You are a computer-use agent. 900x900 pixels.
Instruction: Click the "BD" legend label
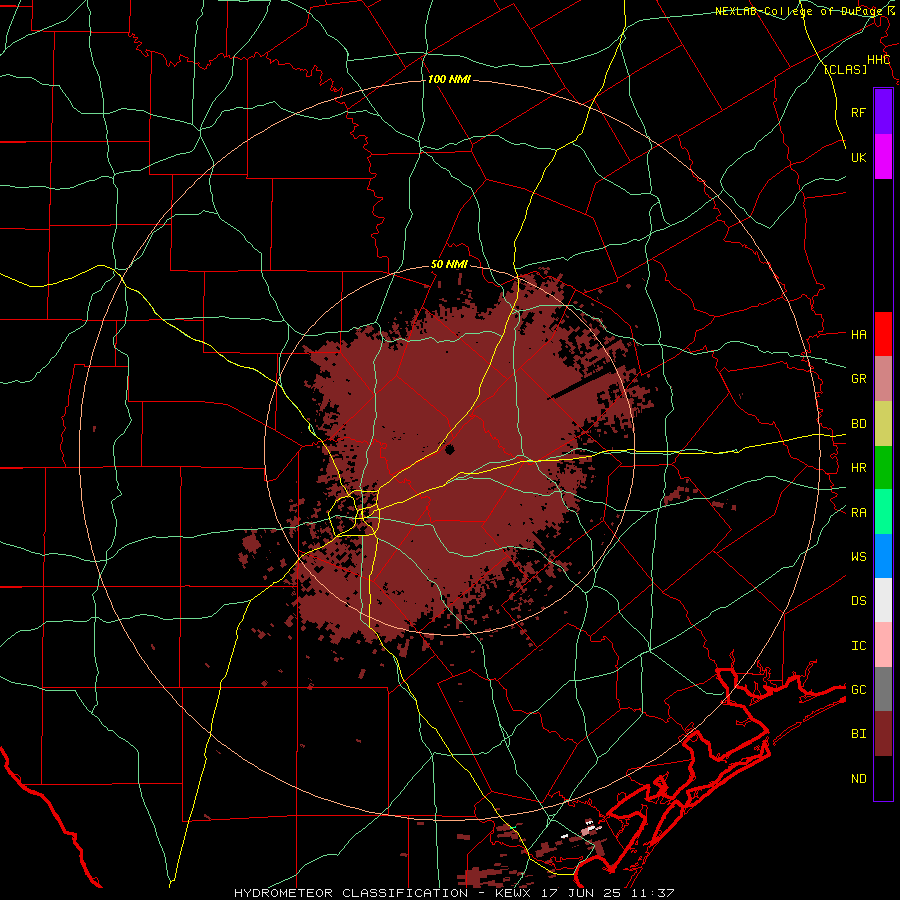(858, 424)
